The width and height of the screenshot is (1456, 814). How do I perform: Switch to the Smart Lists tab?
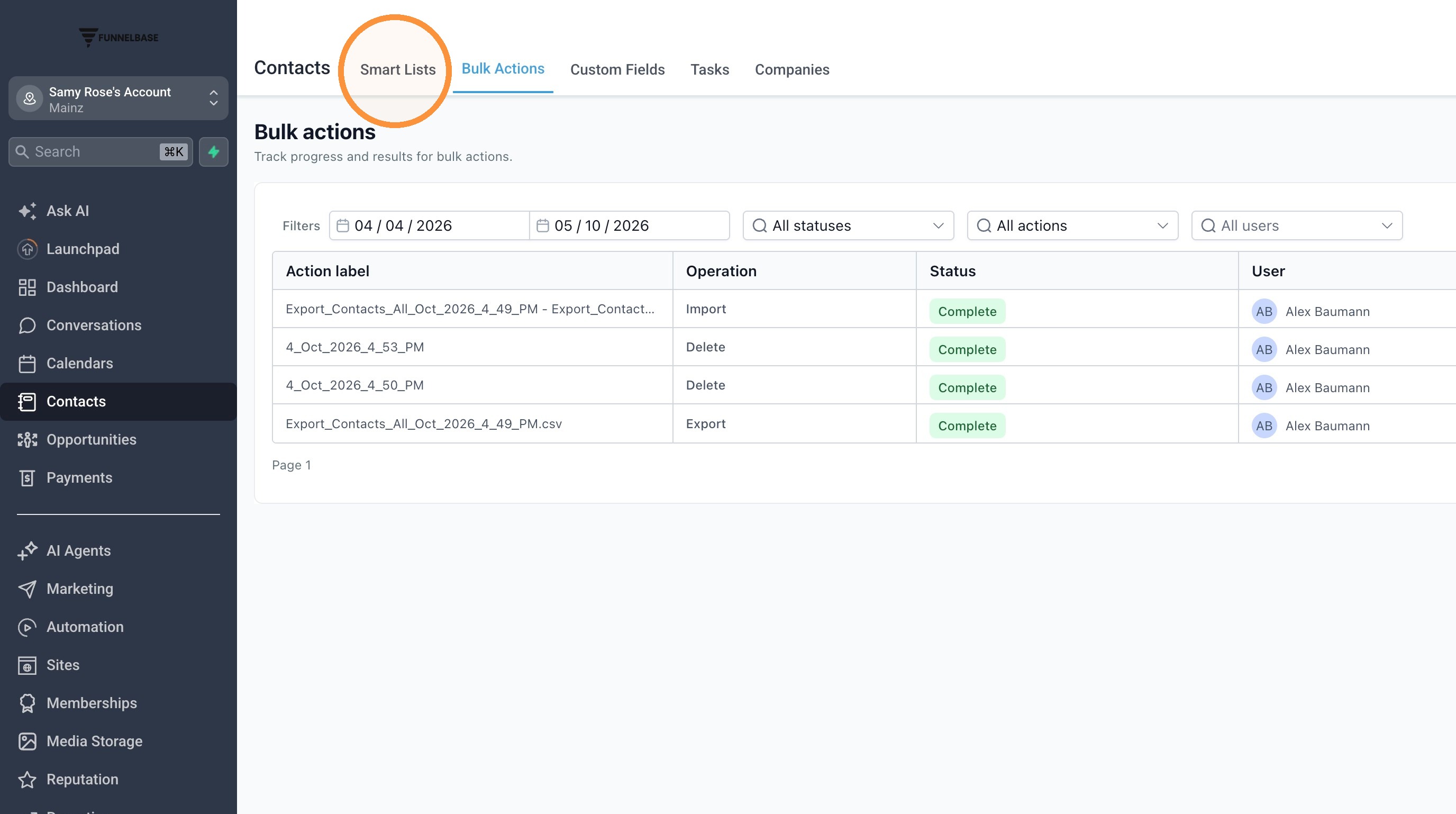(x=398, y=69)
